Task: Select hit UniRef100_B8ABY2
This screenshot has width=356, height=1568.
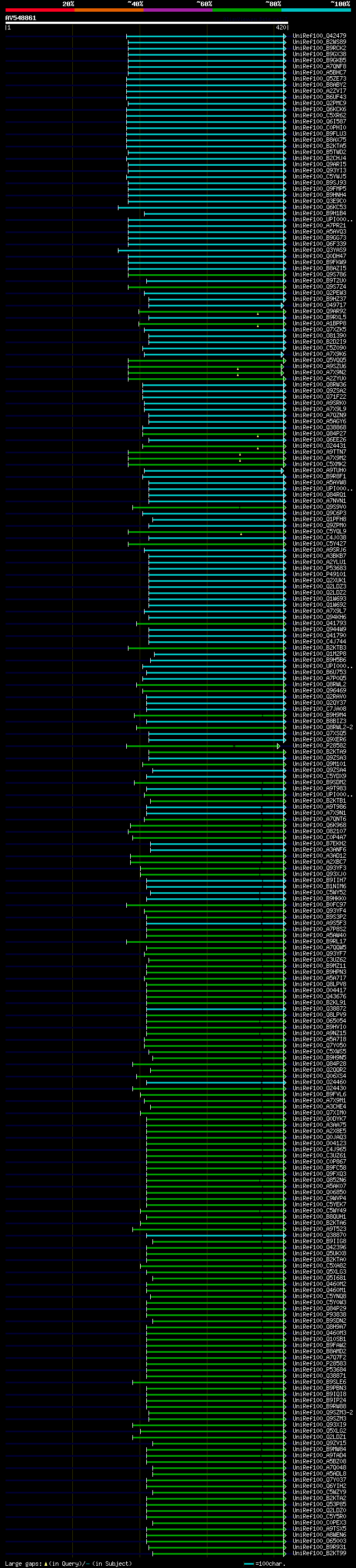Action: tap(319, 85)
